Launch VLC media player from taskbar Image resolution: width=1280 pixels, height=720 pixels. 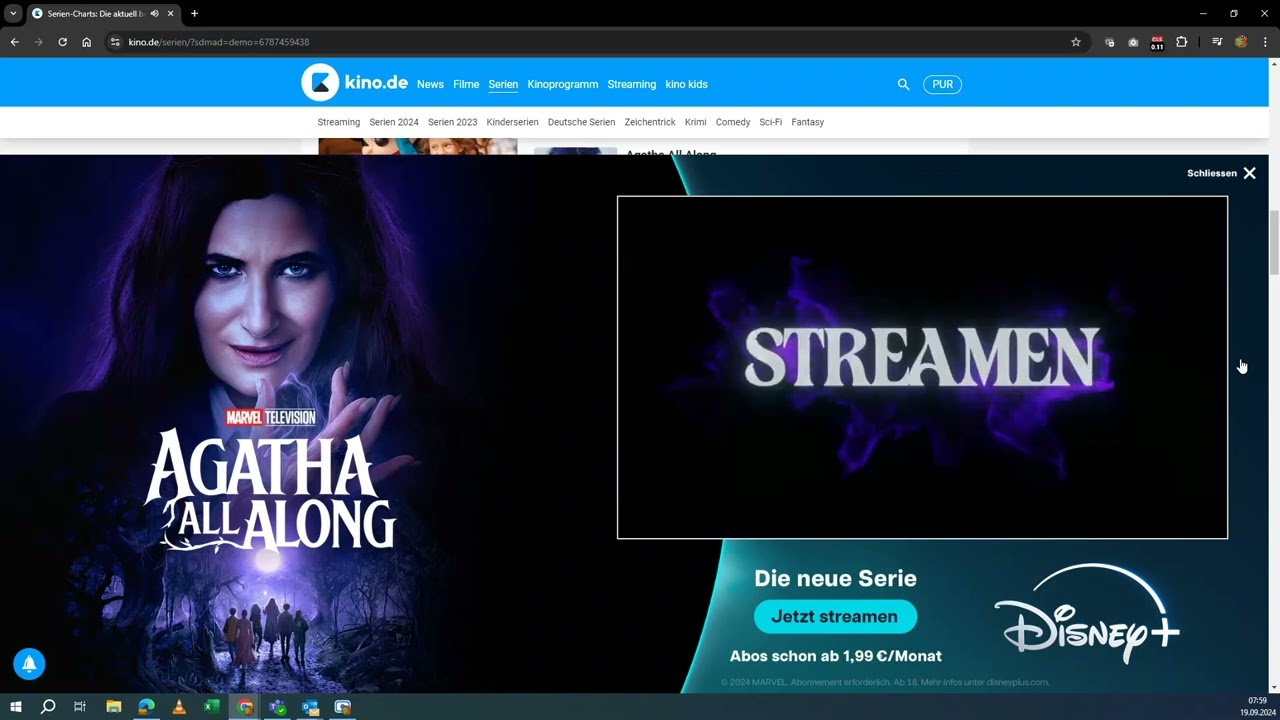point(179,707)
